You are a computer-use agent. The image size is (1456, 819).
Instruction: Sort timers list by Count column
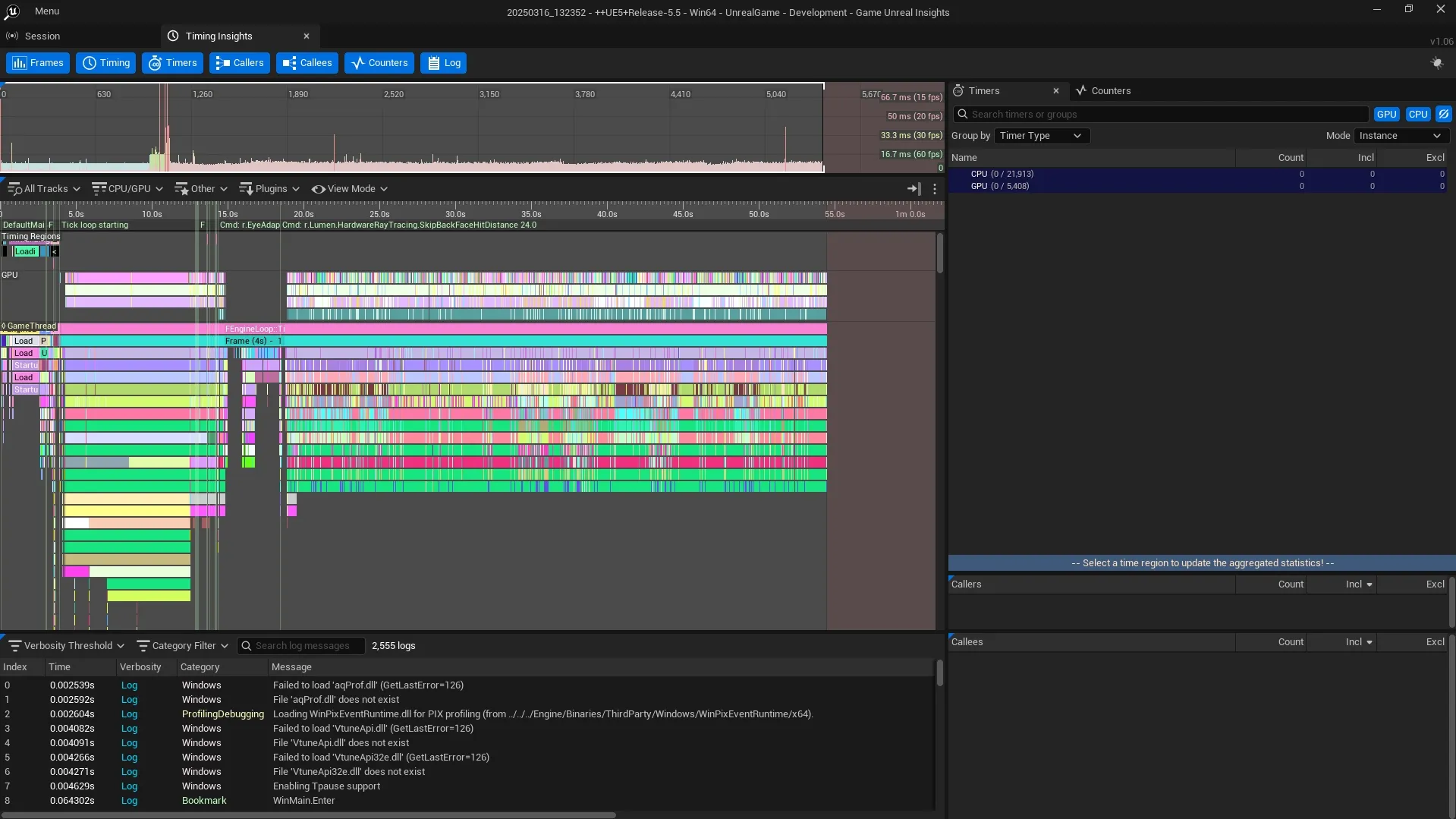click(x=1271, y=158)
